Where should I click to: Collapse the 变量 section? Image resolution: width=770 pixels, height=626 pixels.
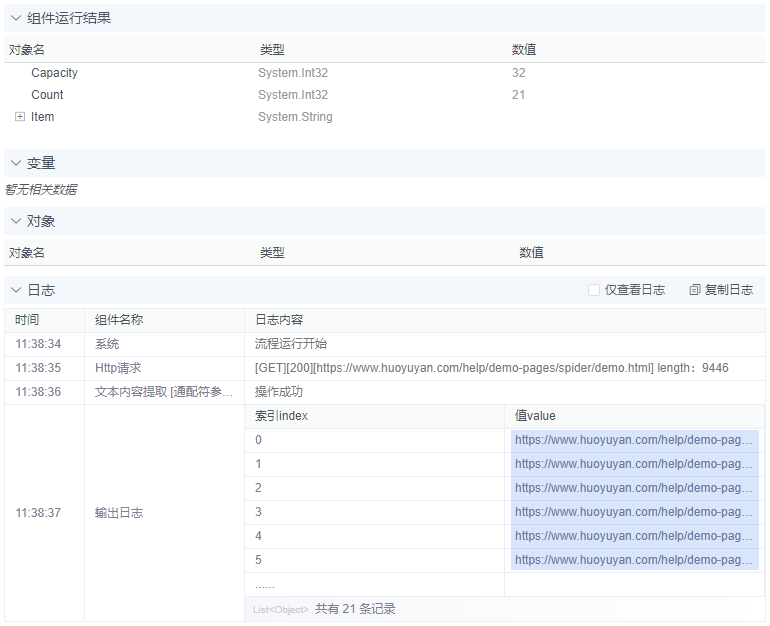[x=16, y=163]
